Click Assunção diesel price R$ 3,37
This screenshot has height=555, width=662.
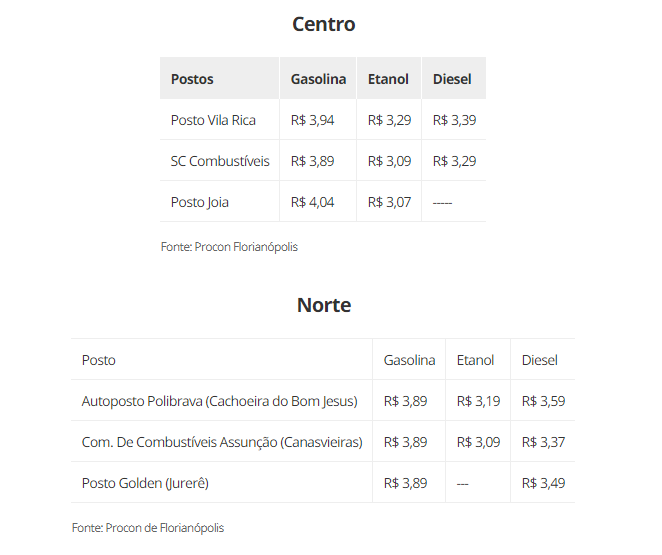tap(543, 442)
